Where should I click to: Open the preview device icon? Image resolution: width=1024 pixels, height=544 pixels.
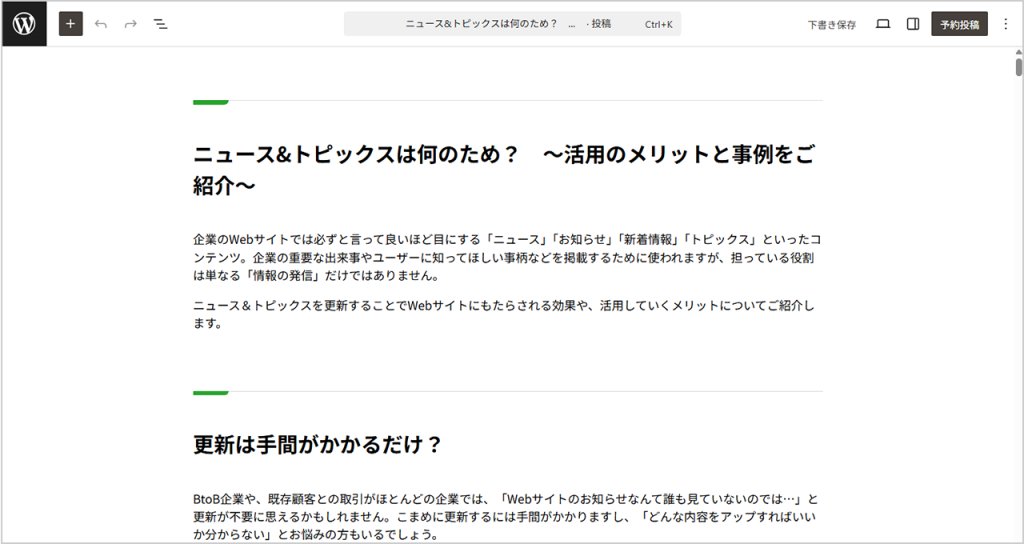click(883, 24)
